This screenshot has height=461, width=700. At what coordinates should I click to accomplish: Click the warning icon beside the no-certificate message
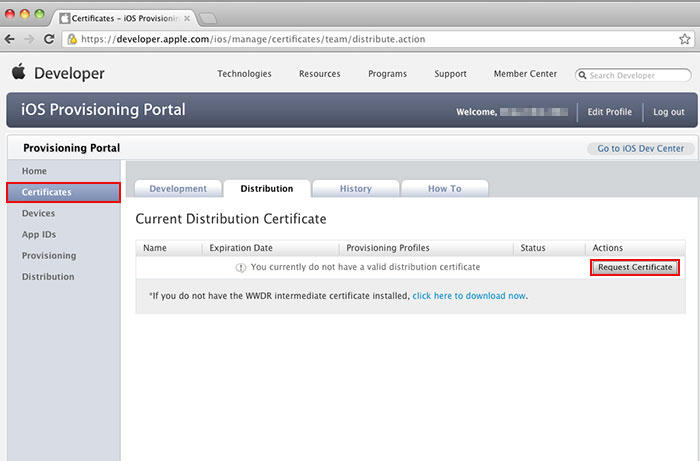tap(241, 267)
